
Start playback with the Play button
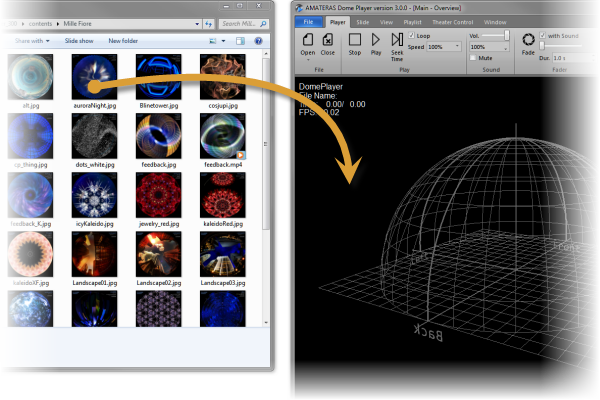coord(376,40)
